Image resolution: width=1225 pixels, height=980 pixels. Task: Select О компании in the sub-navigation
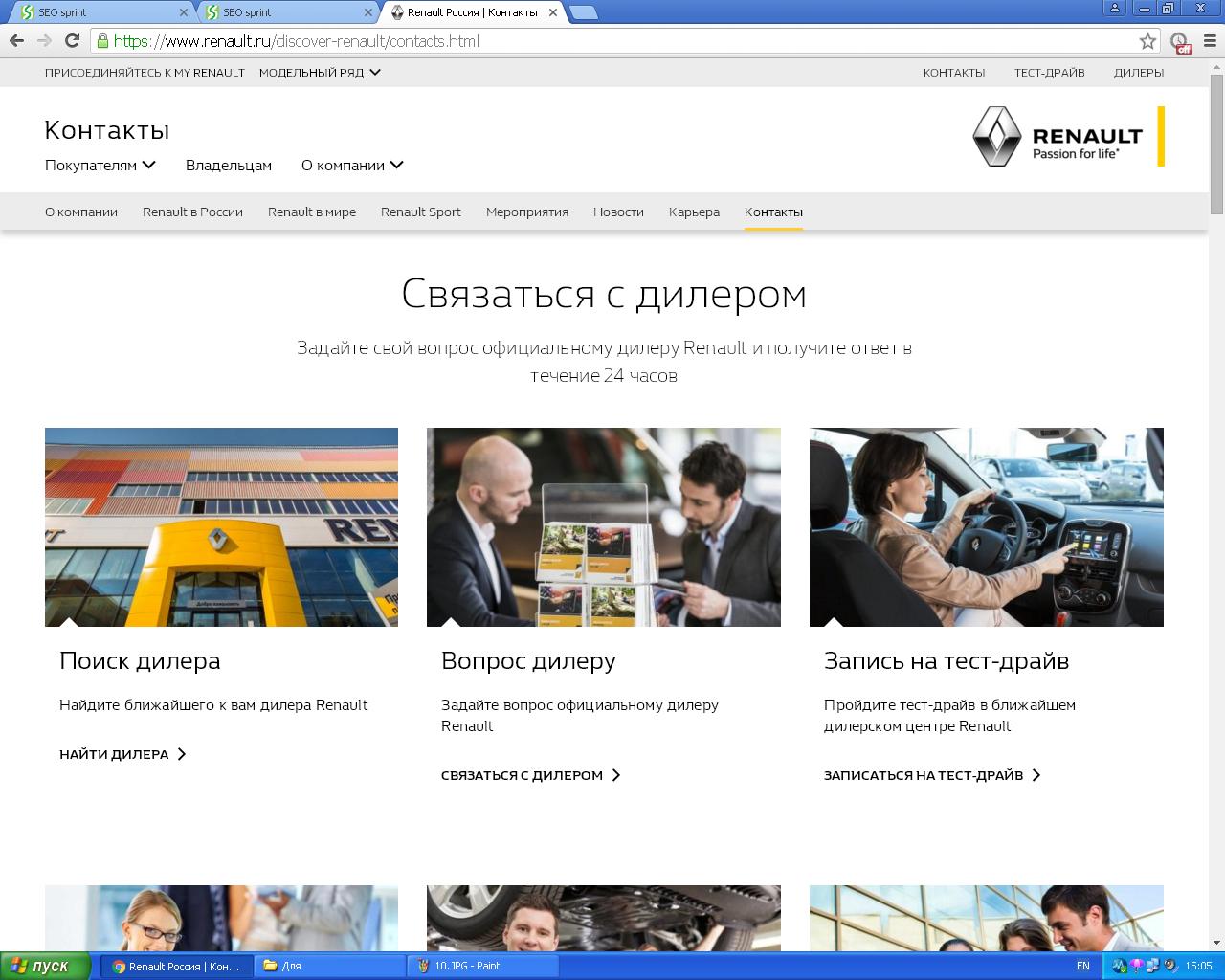click(x=81, y=212)
